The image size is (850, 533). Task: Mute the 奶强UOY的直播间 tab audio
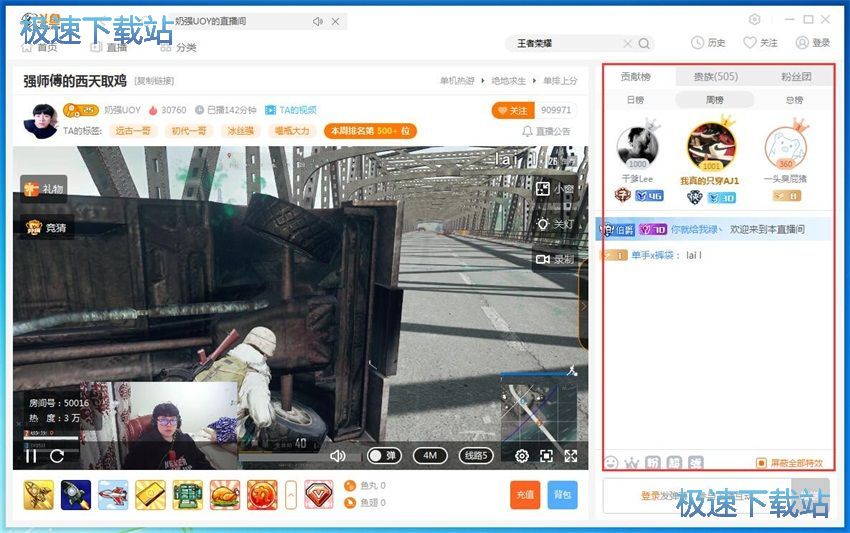click(318, 22)
